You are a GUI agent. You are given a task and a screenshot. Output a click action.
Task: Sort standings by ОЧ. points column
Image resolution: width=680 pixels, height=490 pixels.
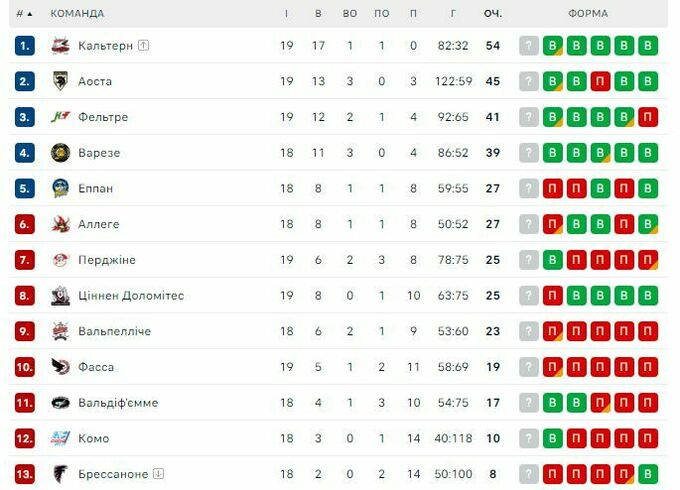coord(492,14)
